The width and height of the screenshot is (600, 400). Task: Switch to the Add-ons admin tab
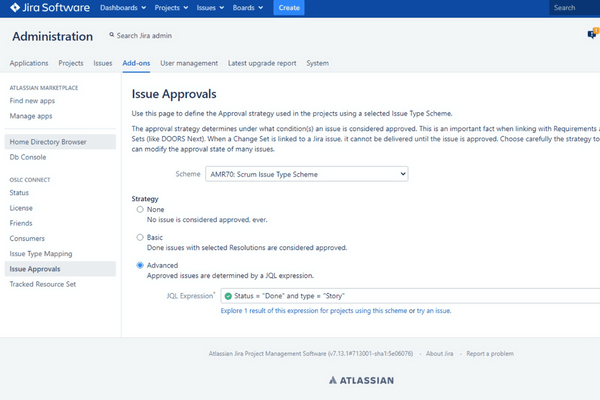(x=136, y=63)
